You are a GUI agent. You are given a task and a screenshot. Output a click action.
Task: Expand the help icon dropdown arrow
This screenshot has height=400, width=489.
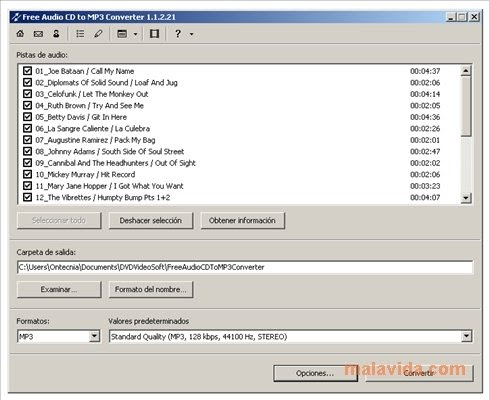(x=192, y=34)
